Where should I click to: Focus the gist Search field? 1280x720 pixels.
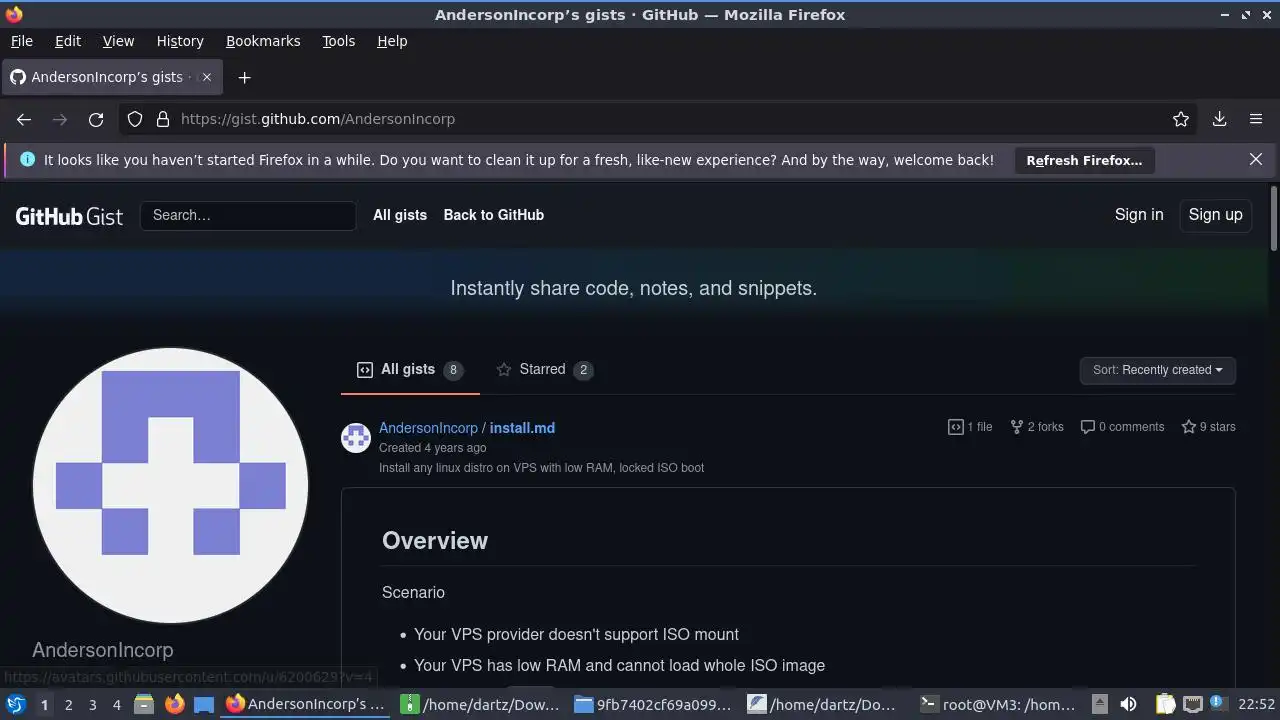pyautogui.click(x=248, y=215)
